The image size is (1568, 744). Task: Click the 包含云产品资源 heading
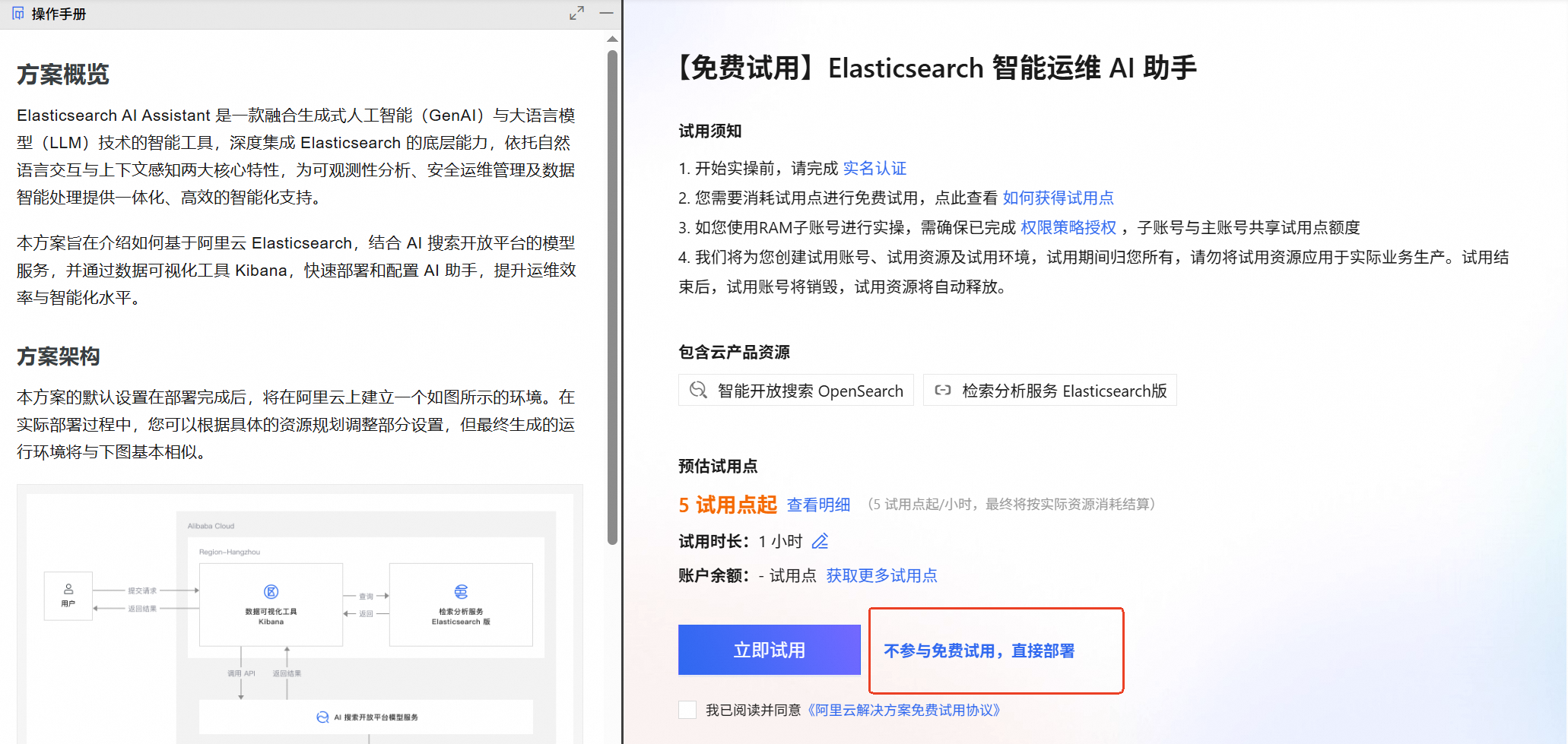click(x=734, y=352)
